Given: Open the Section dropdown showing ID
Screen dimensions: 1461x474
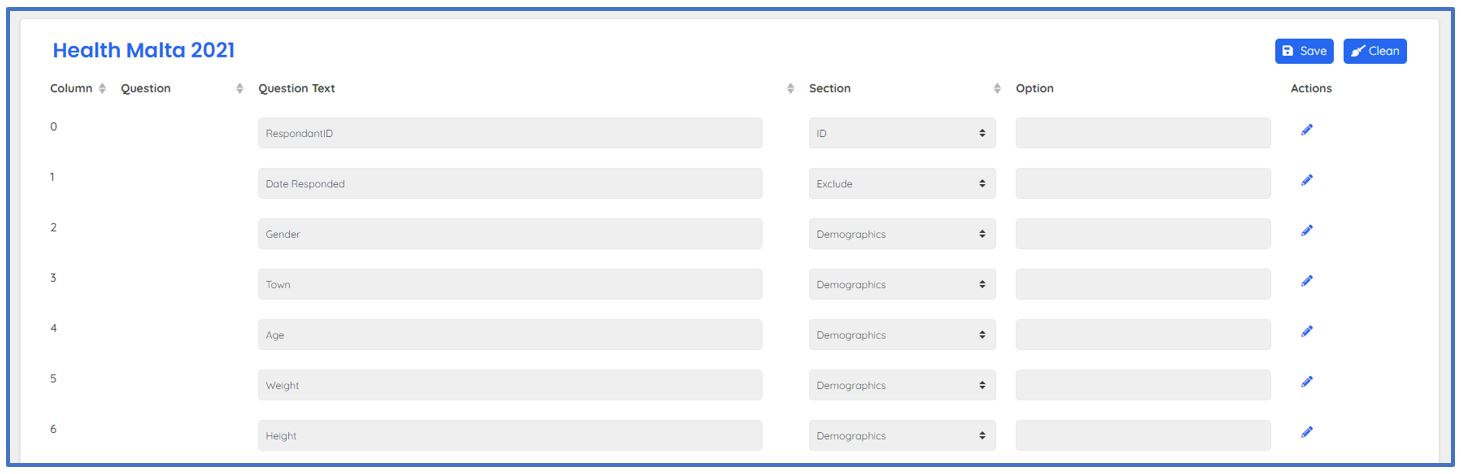Looking at the screenshot, I should coord(902,133).
